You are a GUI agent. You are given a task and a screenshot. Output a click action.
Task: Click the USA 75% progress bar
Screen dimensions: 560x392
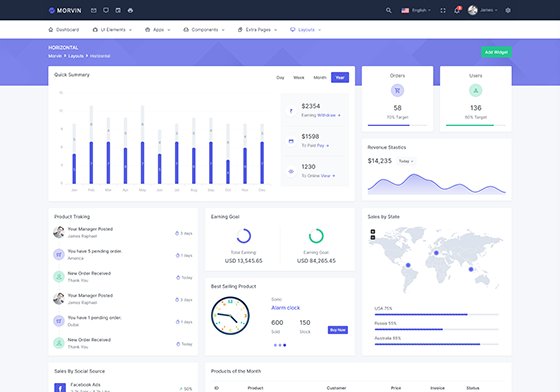click(x=436, y=315)
